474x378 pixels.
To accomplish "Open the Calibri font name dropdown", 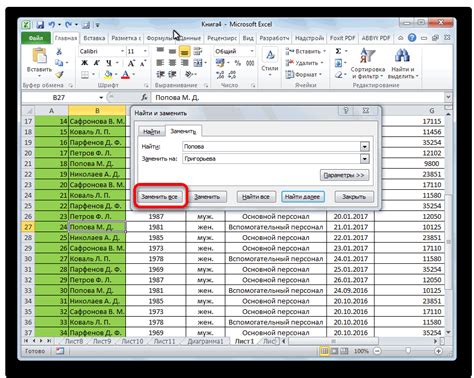I will tap(122, 51).
